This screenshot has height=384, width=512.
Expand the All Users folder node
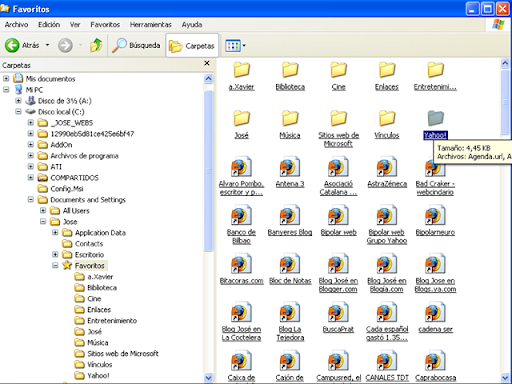pos(43,211)
